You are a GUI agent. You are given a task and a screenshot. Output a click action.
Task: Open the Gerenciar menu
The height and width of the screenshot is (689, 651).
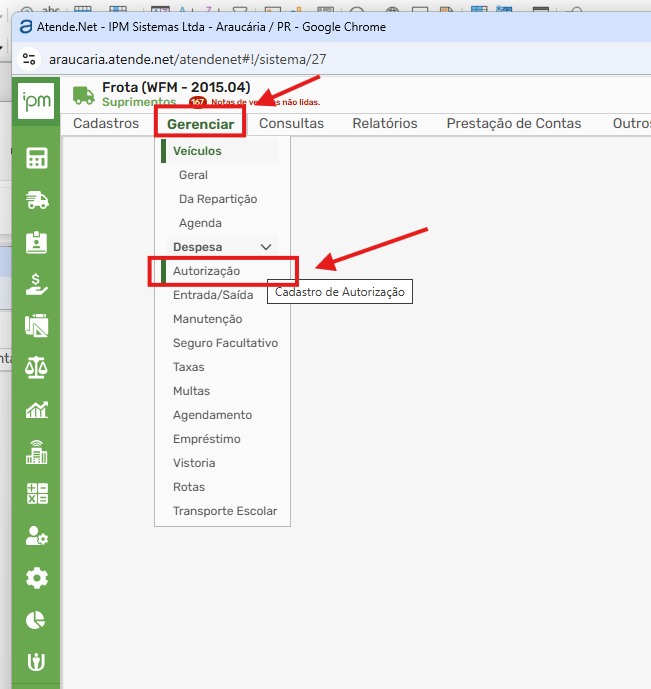[x=200, y=124]
